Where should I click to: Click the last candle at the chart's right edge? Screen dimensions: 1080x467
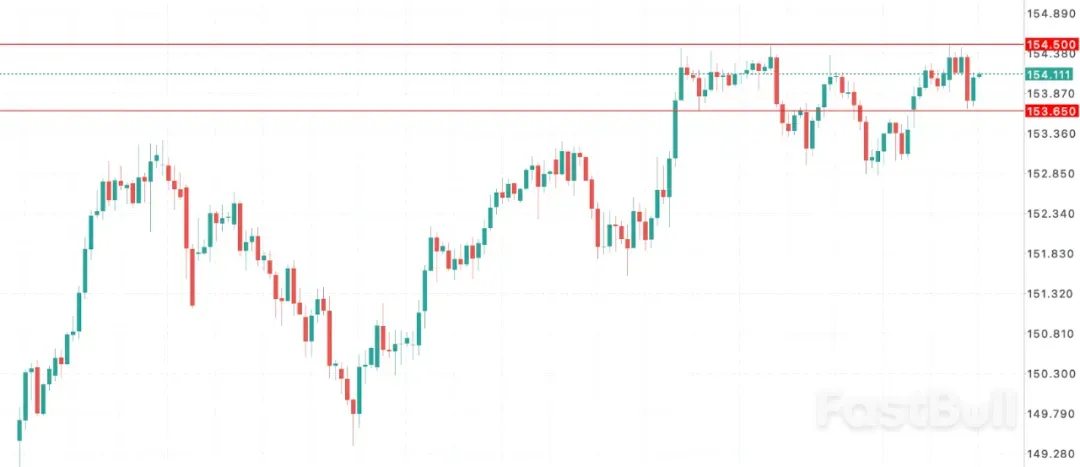click(979, 75)
